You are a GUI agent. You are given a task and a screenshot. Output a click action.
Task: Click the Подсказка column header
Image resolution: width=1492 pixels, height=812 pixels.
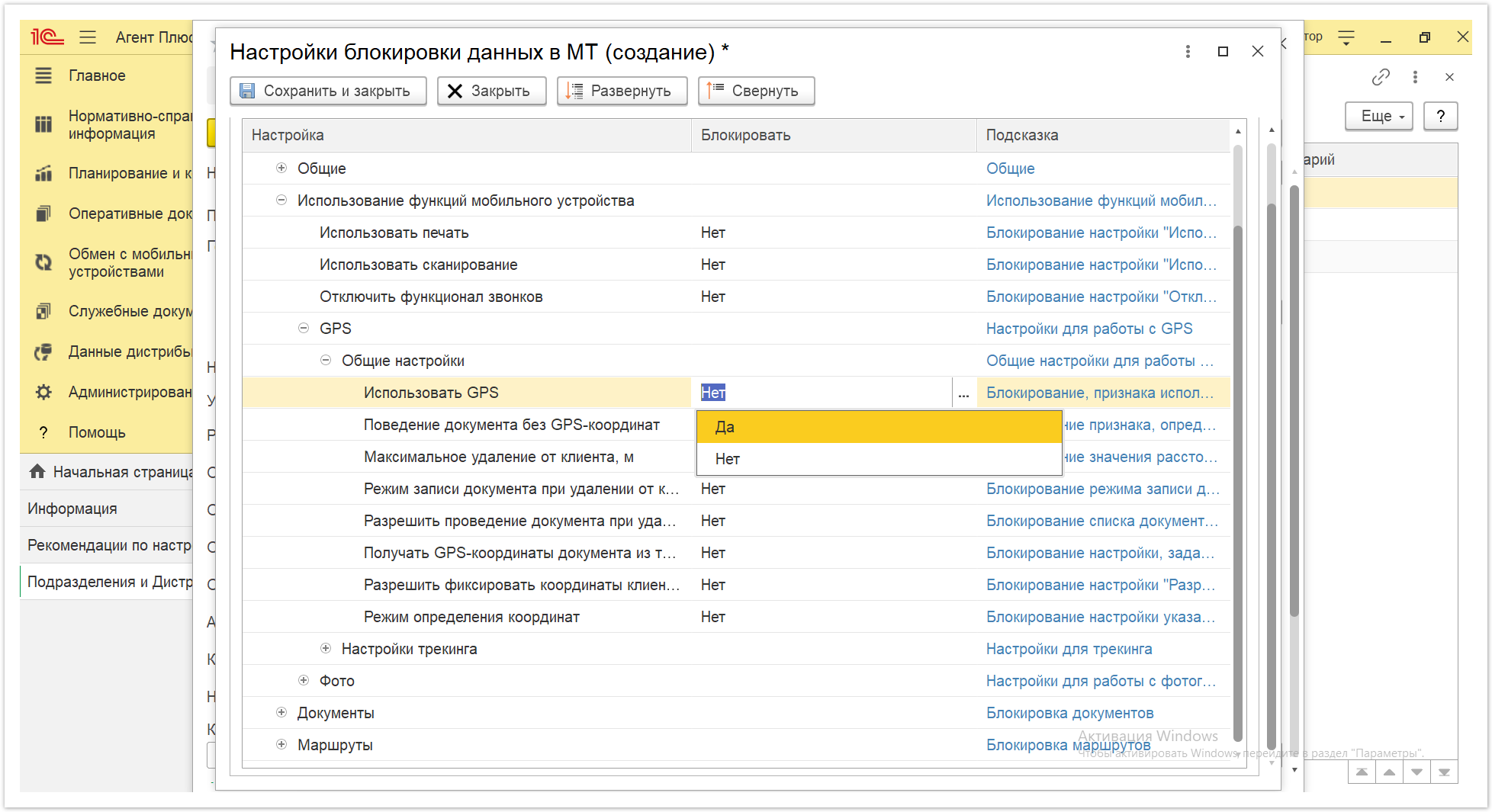pos(1103,135)
